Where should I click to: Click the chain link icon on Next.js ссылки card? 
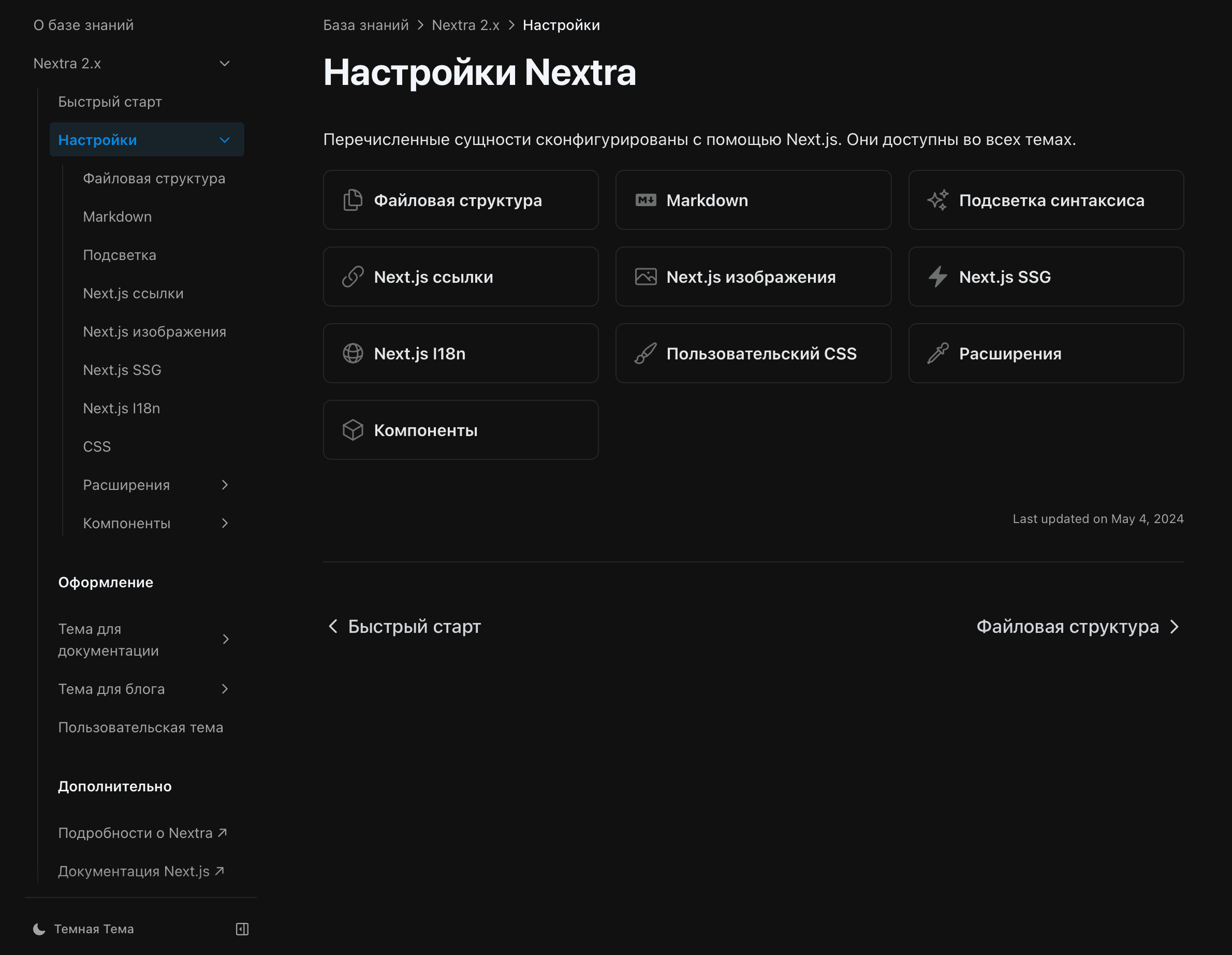point(353,277)
